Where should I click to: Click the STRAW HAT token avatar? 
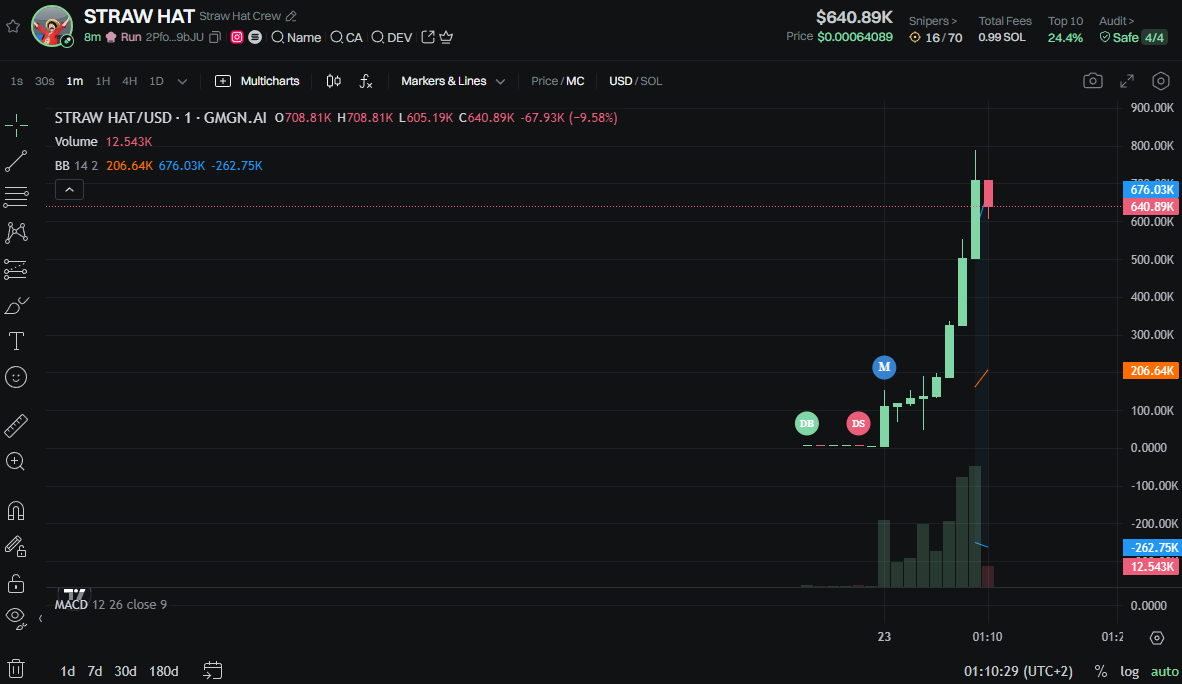coord(52,26)
